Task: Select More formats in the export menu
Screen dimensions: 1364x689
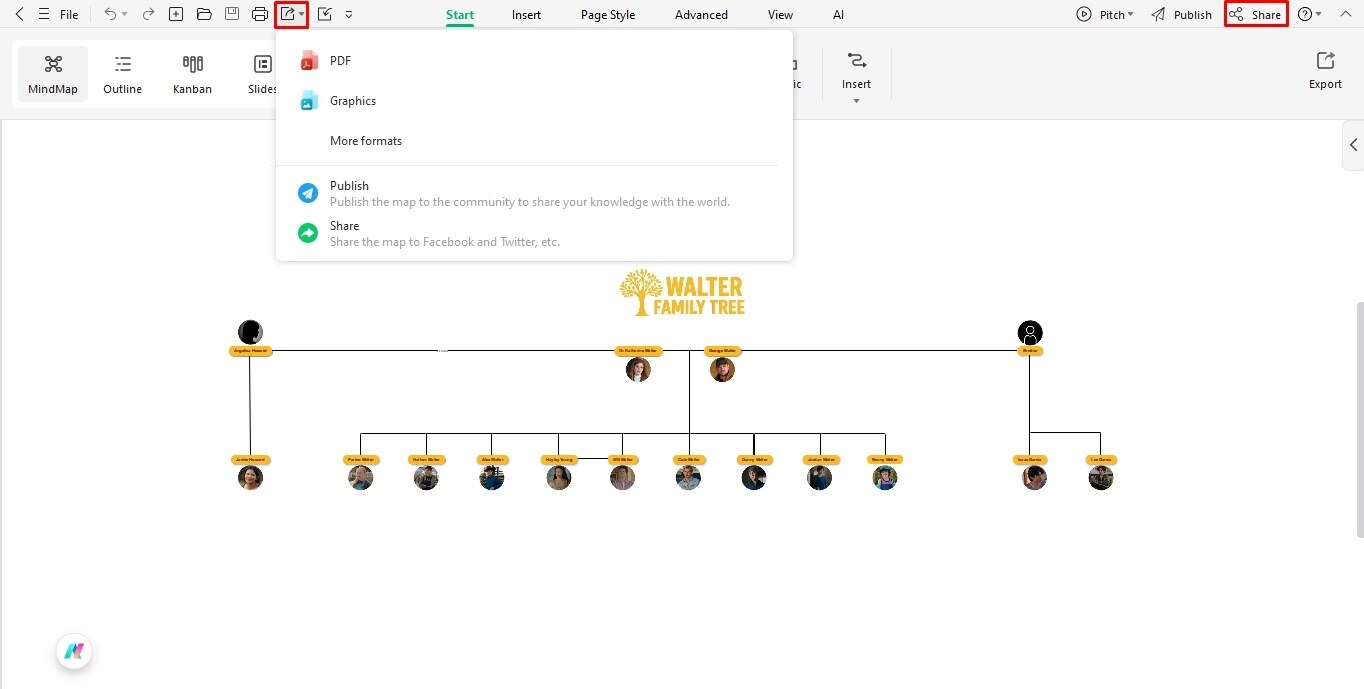Action: click(366, 140)
